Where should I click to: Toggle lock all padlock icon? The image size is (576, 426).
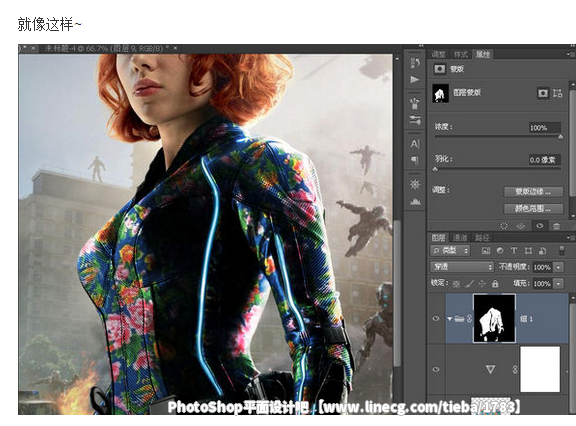coord(495,284)
